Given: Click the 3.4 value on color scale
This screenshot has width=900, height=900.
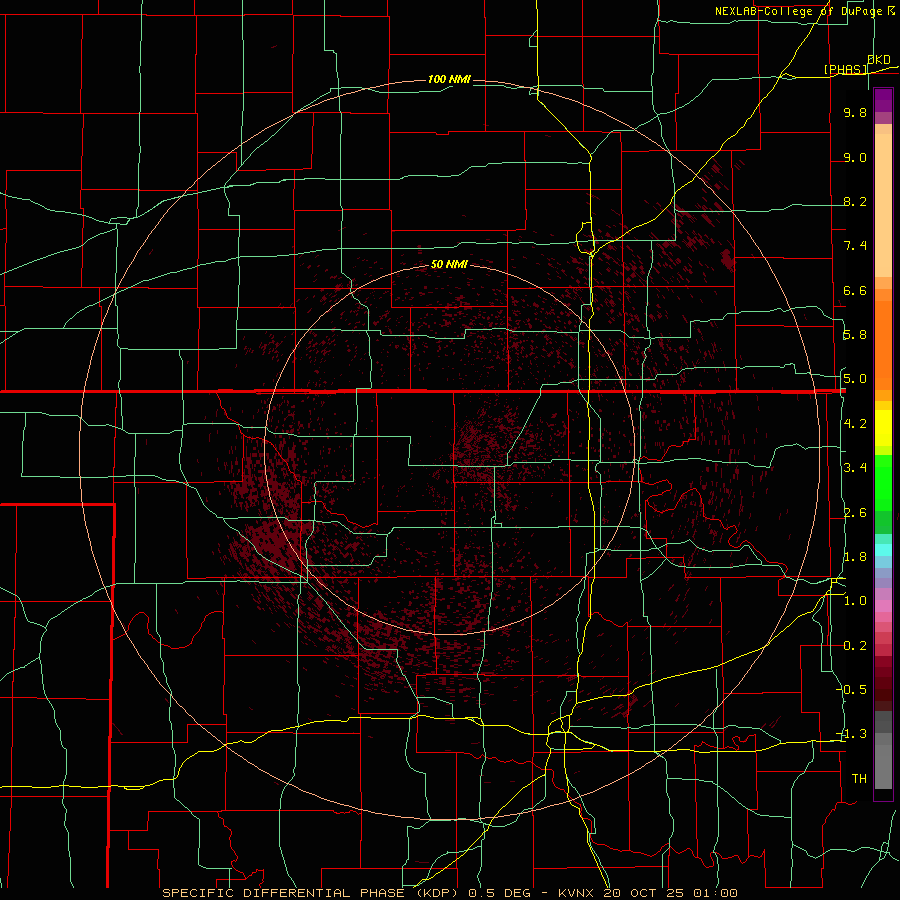Looking at the screenshot, I should [855, 468].
